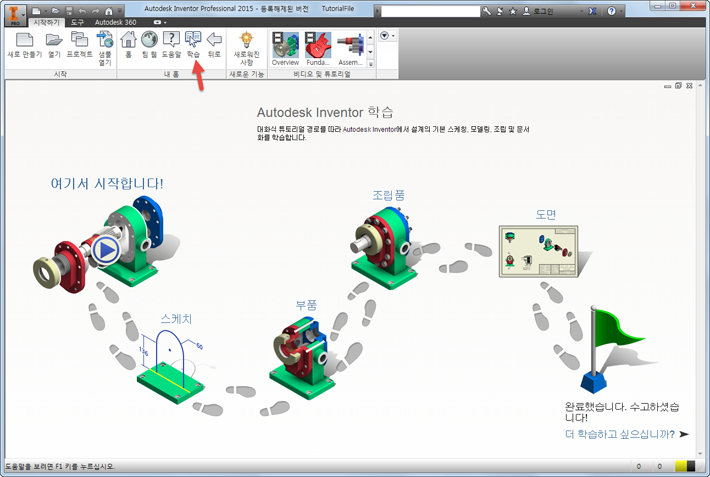Click the quick access Home house icon

[109, 10]
